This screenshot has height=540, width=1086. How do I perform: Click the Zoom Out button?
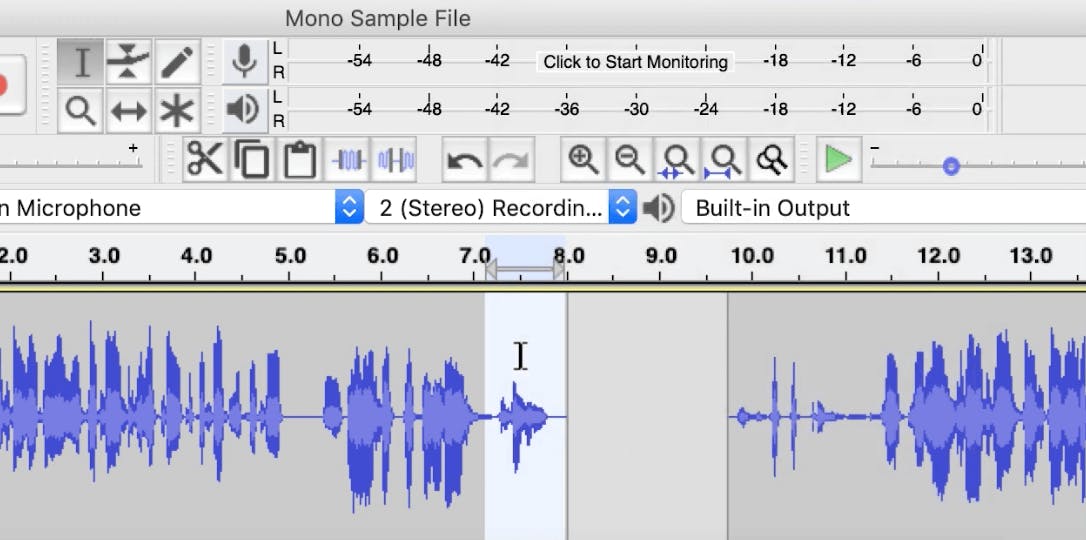tap(629, 160)
